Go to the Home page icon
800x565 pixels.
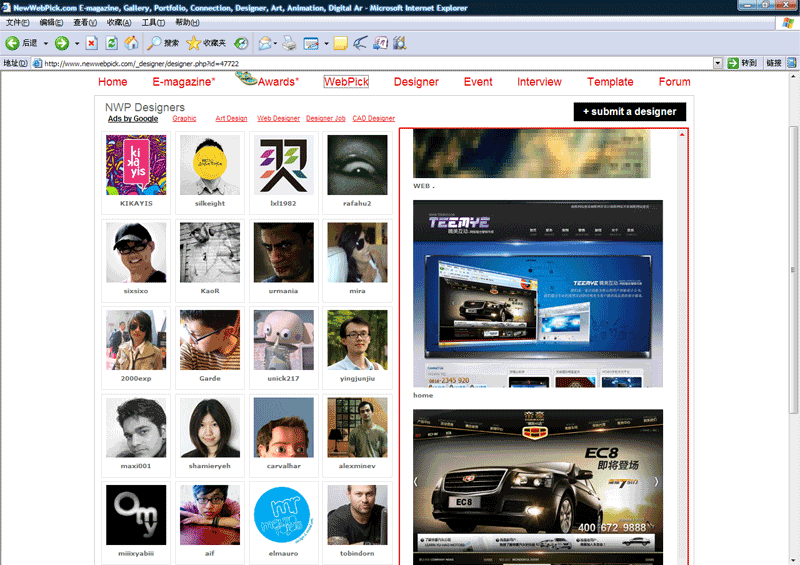131,43
